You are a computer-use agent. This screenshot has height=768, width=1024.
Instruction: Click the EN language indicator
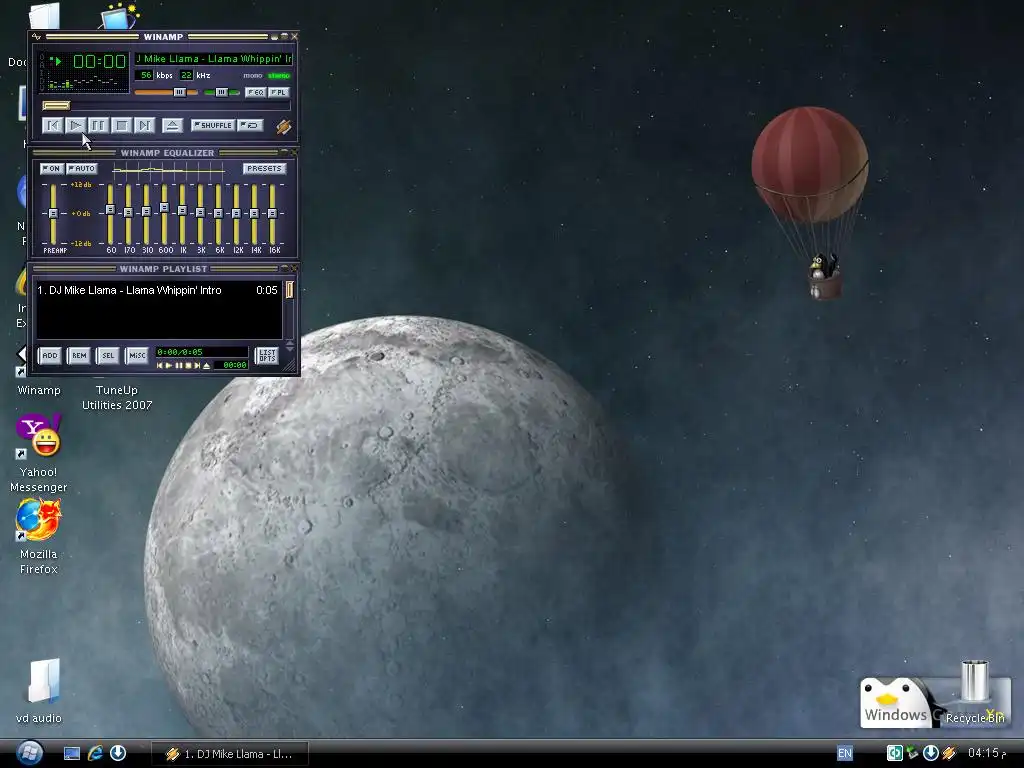(x=844, y=754)
